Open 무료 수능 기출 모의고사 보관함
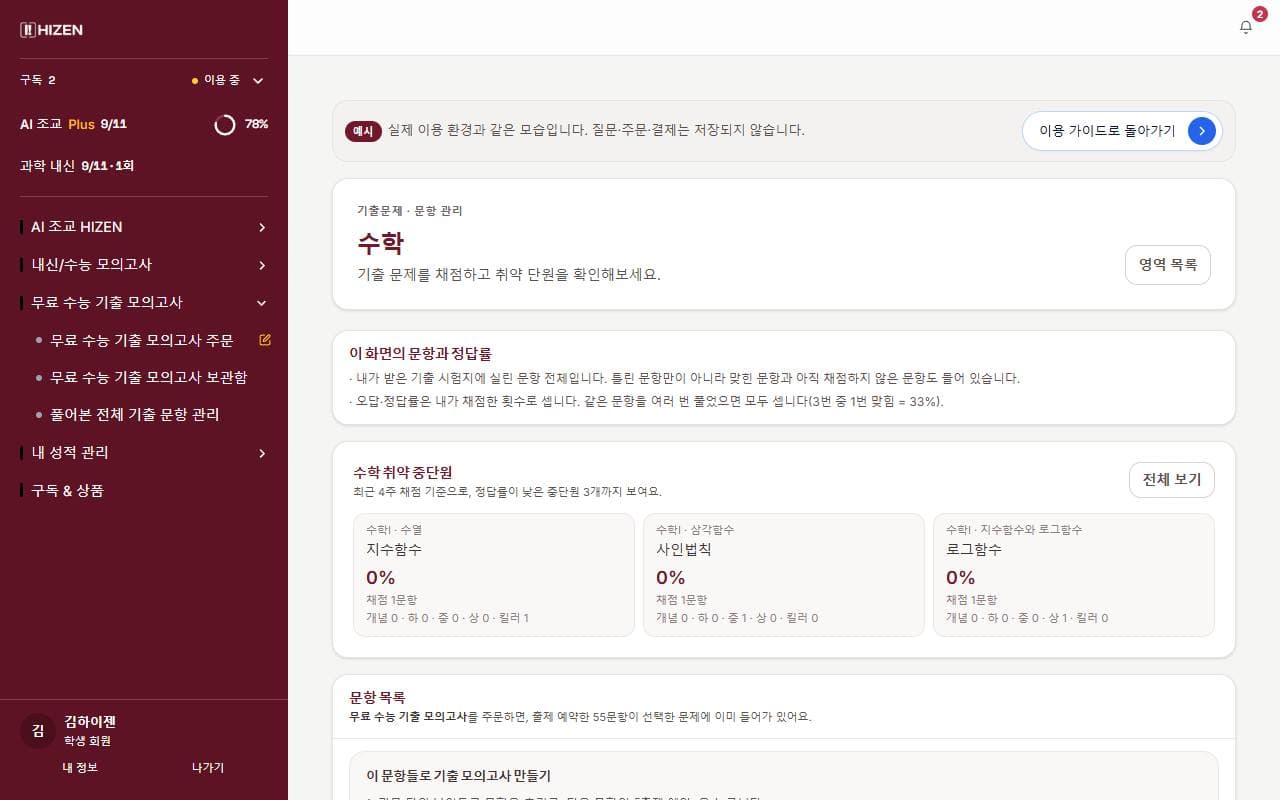 [x=148, y=377]
